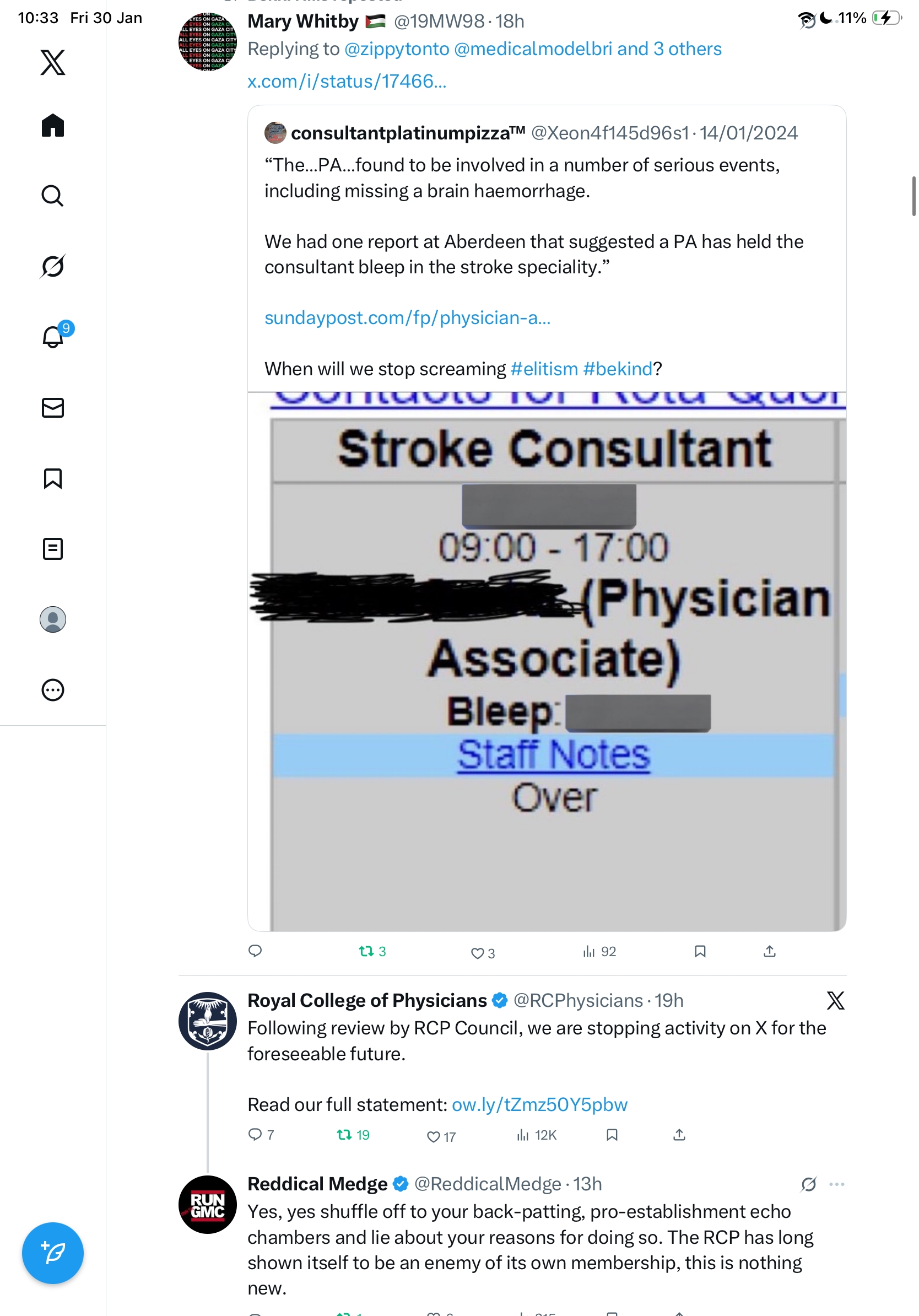Image resolution: width=919 pixels, height=1316 pixels.
Task: Click the #elitism hashtag
Action: 544,369
